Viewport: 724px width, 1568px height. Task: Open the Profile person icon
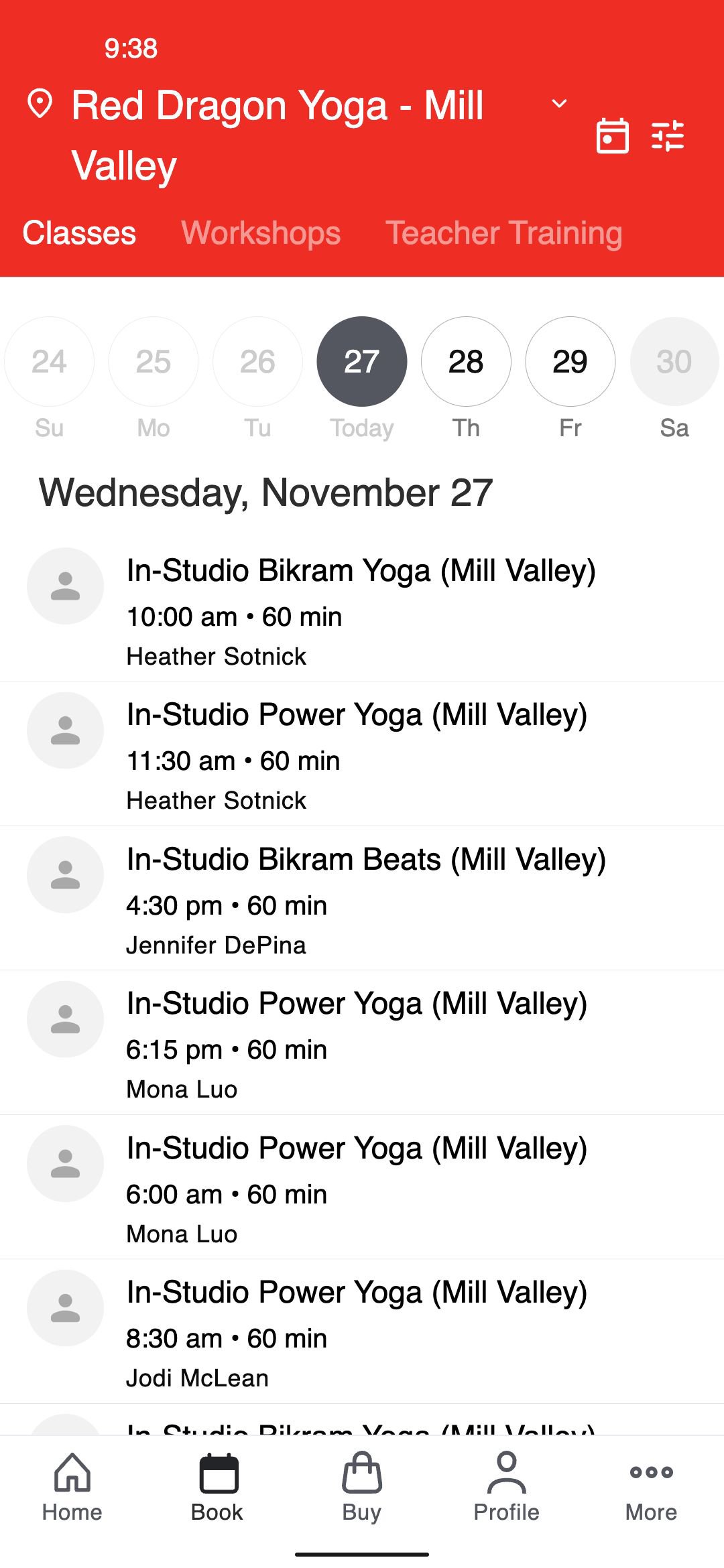pyautogui.click(x=507, y=1473)
